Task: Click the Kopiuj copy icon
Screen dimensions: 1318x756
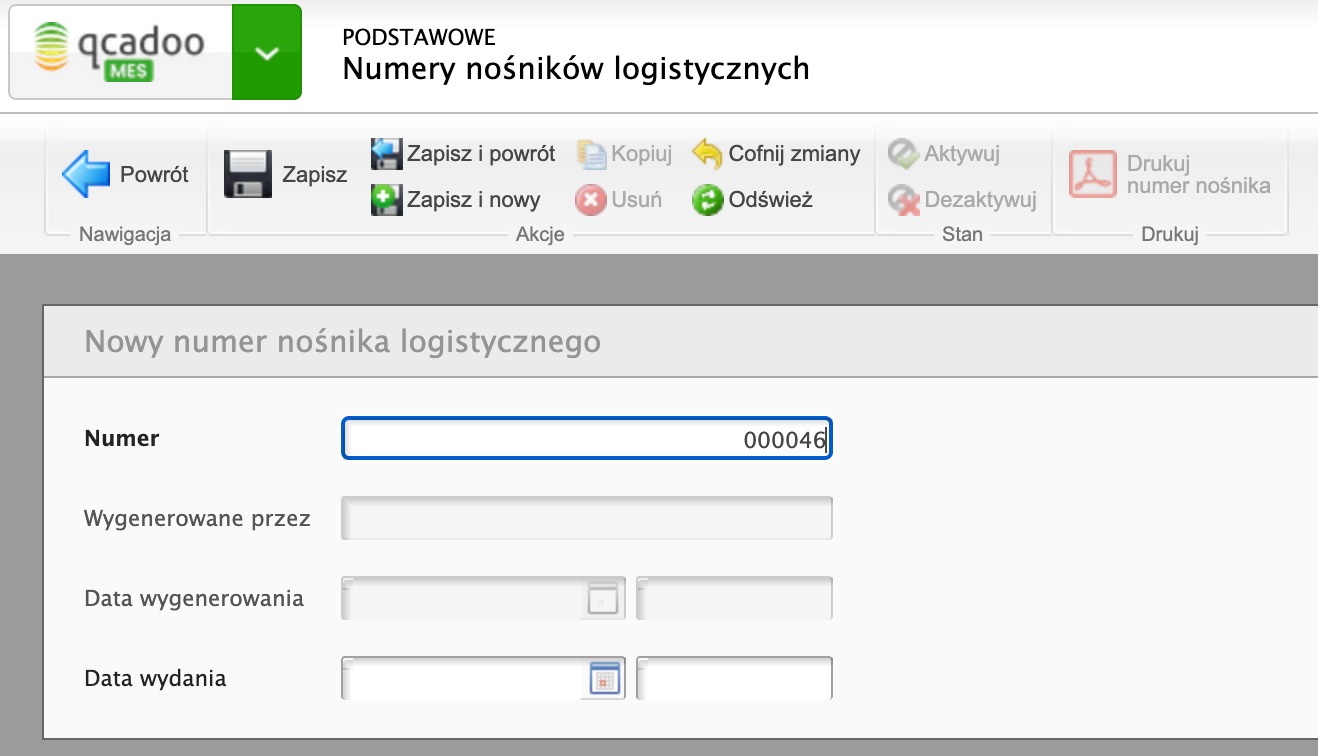Action: (x=592, y=154)
